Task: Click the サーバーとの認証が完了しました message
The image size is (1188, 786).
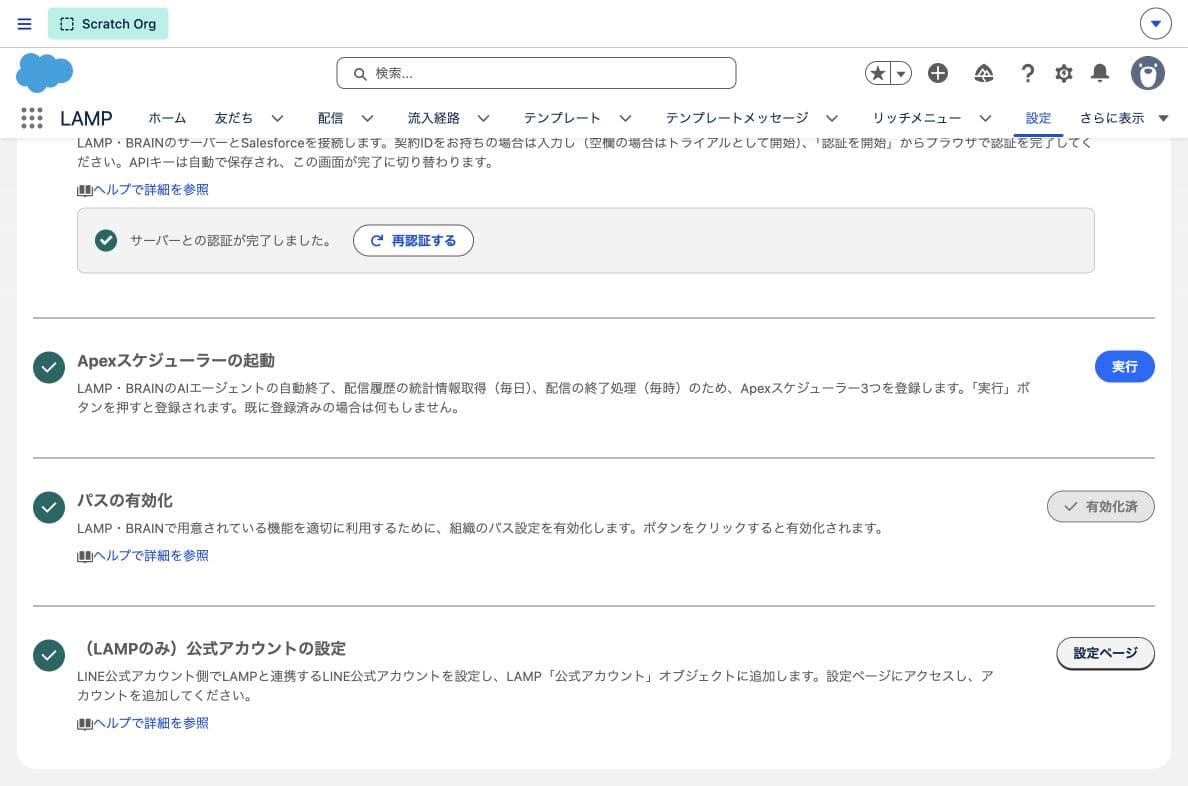Action: 230,240
